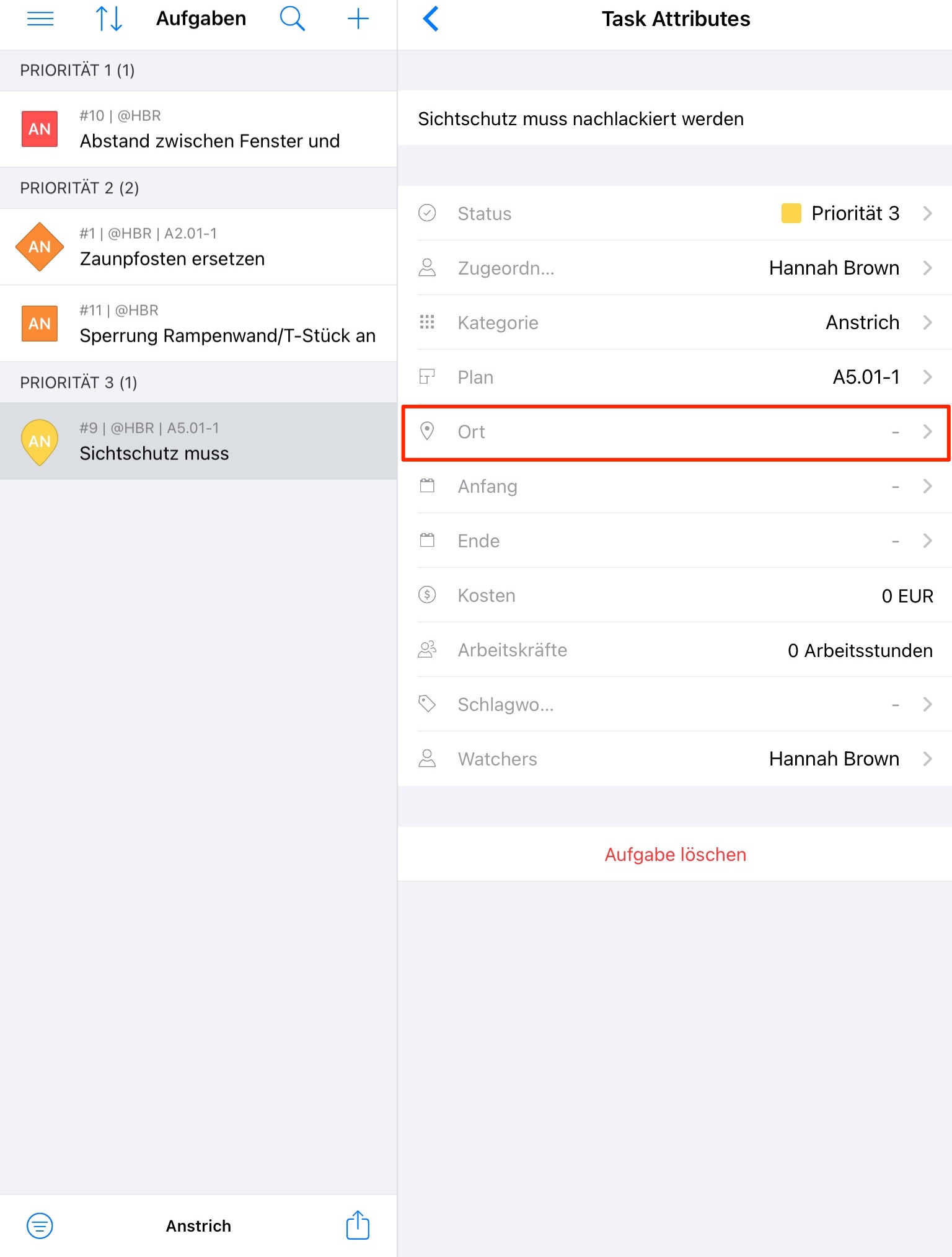Tap the sort arrows icon

(x=108, y=19)
